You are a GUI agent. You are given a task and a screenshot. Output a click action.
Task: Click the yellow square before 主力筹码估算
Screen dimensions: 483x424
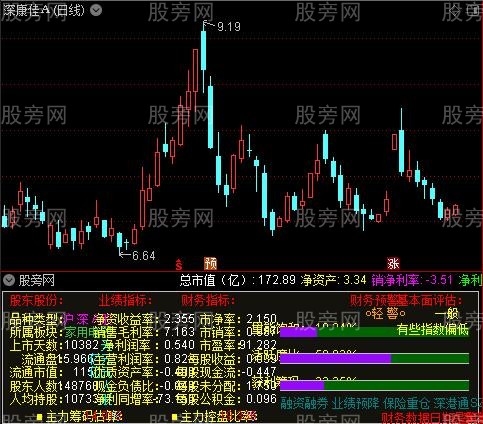click(x=40, y=417)
